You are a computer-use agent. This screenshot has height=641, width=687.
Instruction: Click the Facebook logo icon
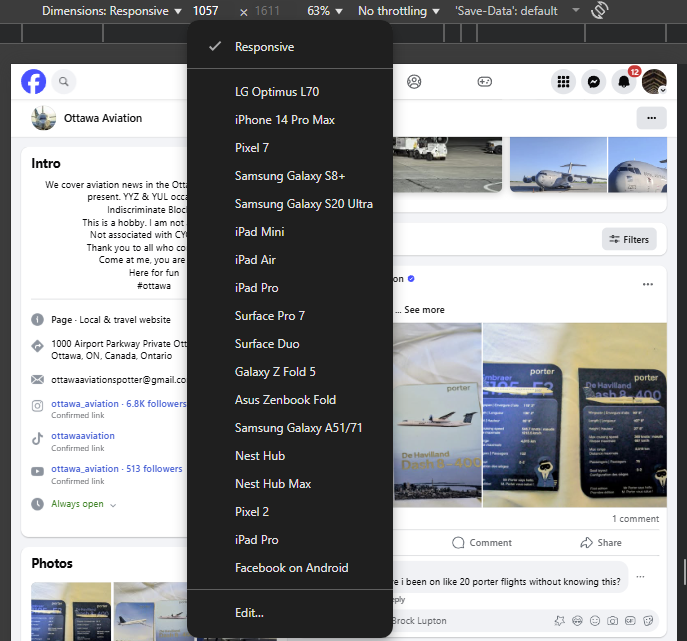click(33, 81)
